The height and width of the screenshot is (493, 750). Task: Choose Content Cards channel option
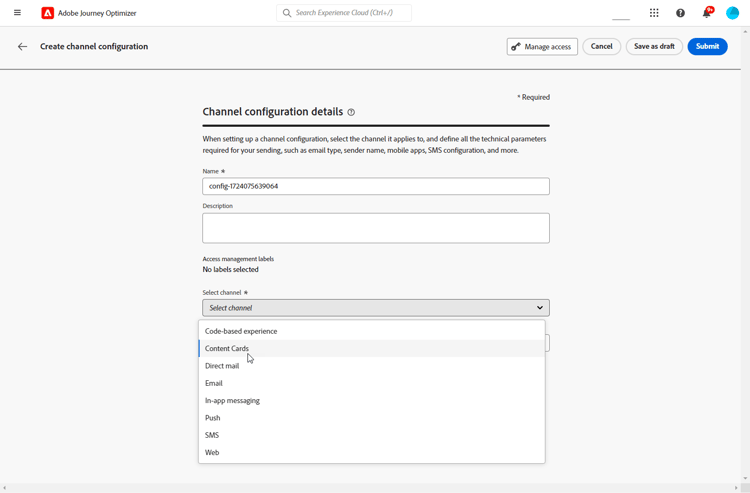(227, 349)
